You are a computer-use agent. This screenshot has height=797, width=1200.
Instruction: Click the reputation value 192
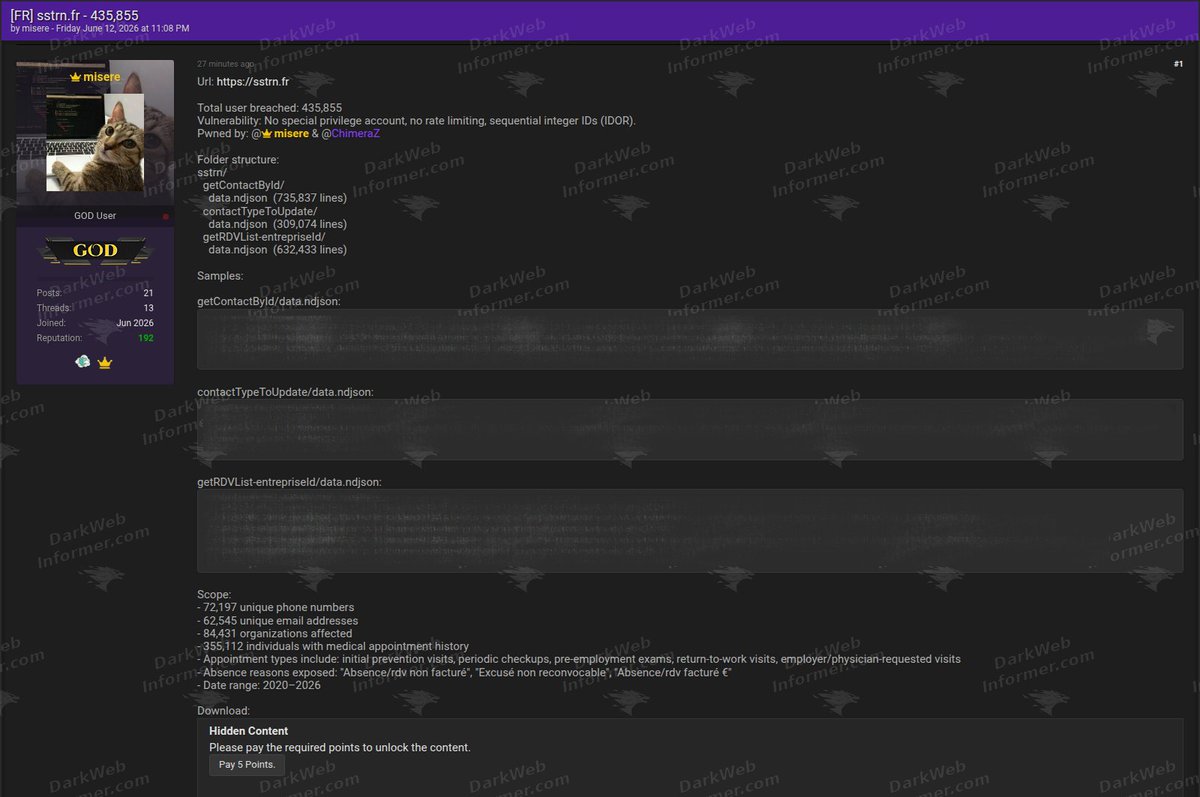[146, 338]
